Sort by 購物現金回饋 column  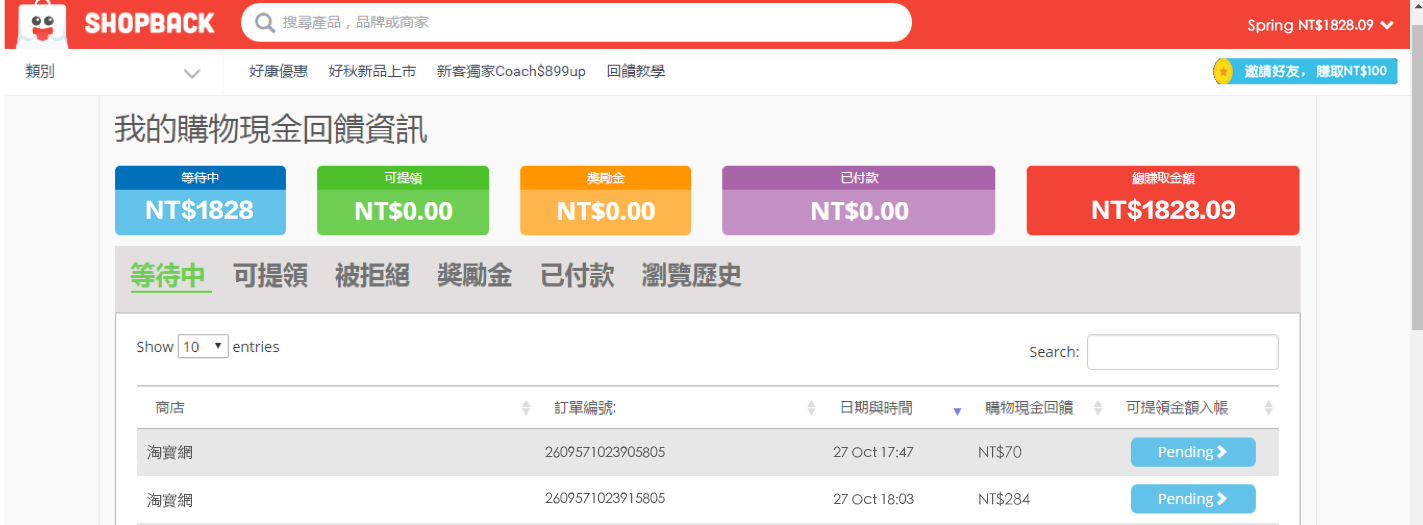(x=1037, y=408)
